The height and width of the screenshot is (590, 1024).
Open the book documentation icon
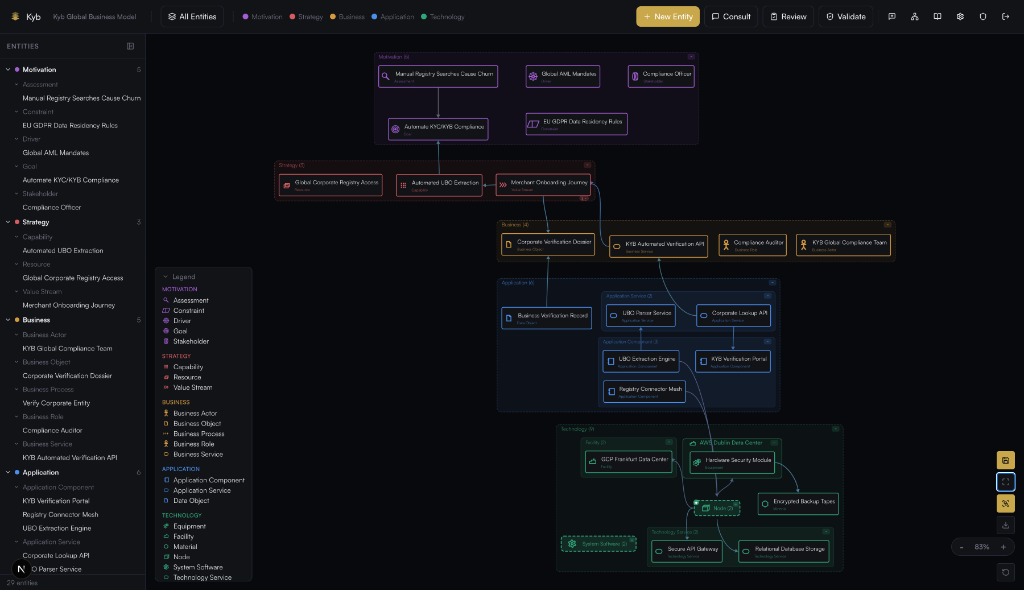[x=937, y=16]
